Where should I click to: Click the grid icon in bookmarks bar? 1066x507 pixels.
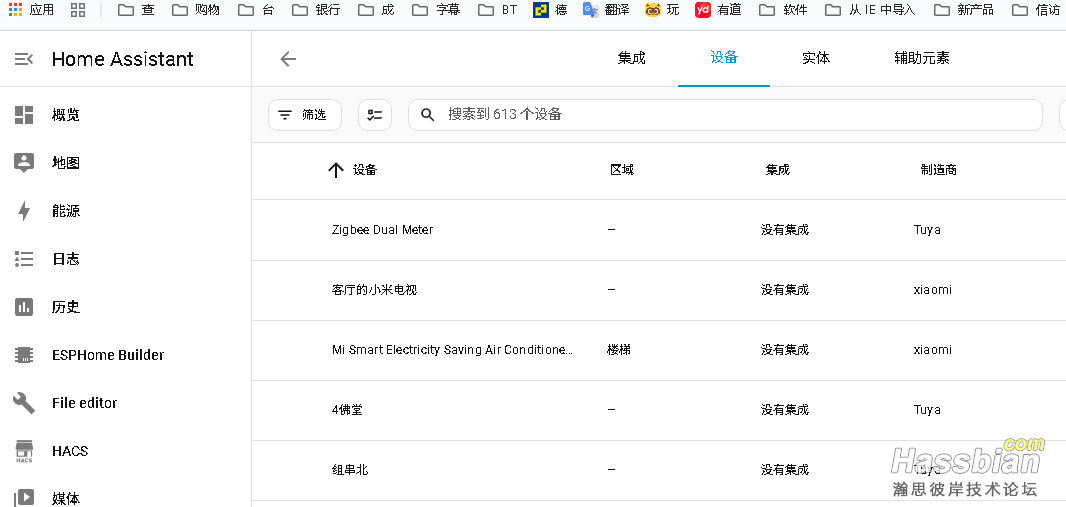[78, 10]
